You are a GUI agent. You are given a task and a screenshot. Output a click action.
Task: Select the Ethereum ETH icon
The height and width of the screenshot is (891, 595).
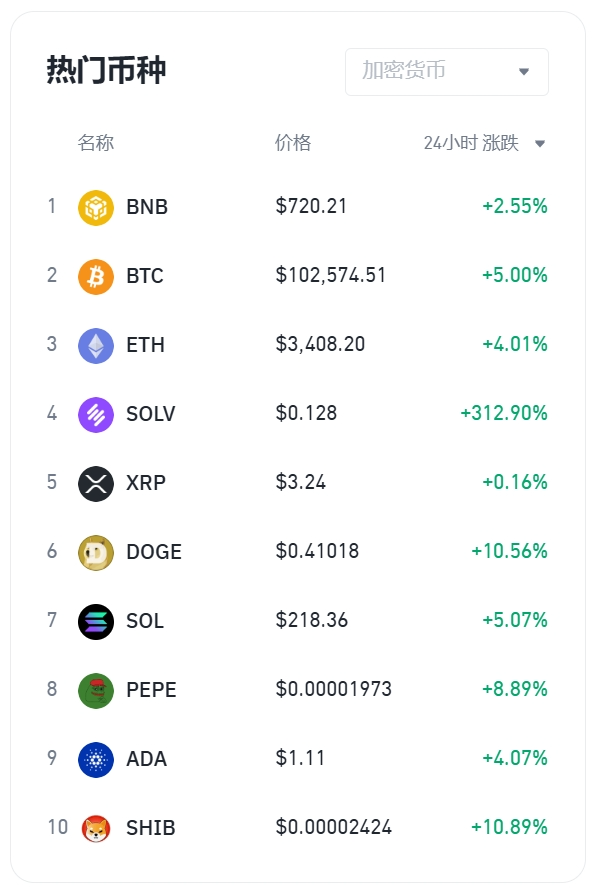tap(95, 345)
